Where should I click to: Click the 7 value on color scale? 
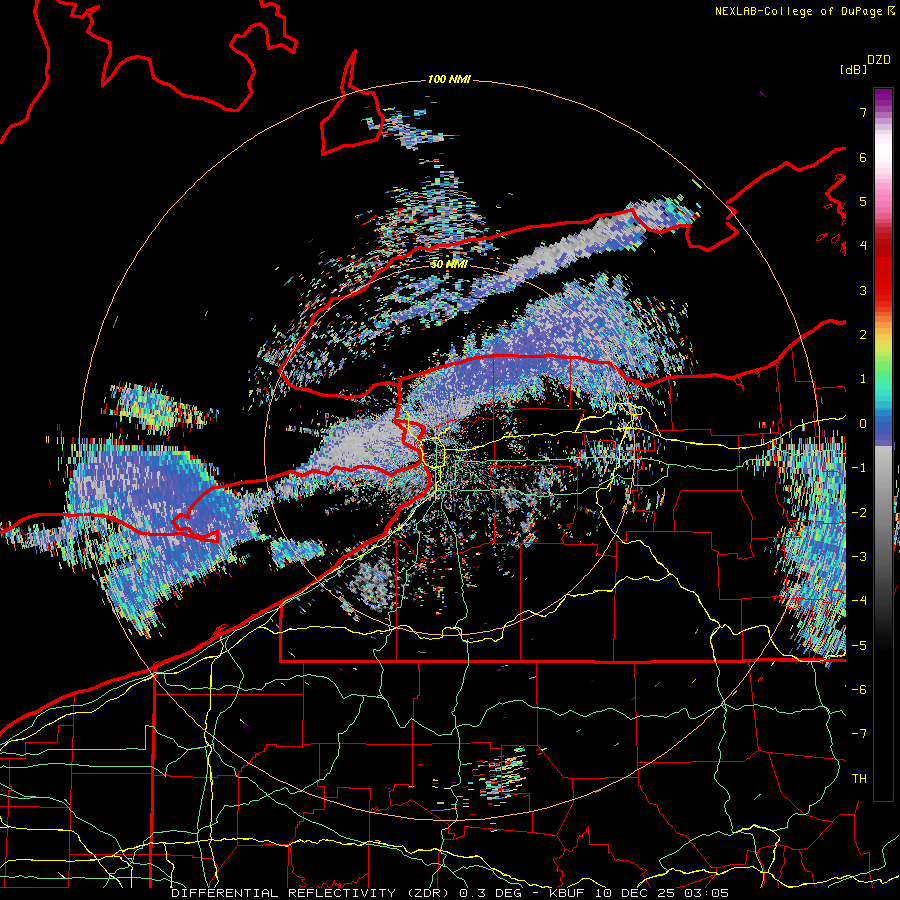(863, 112)
